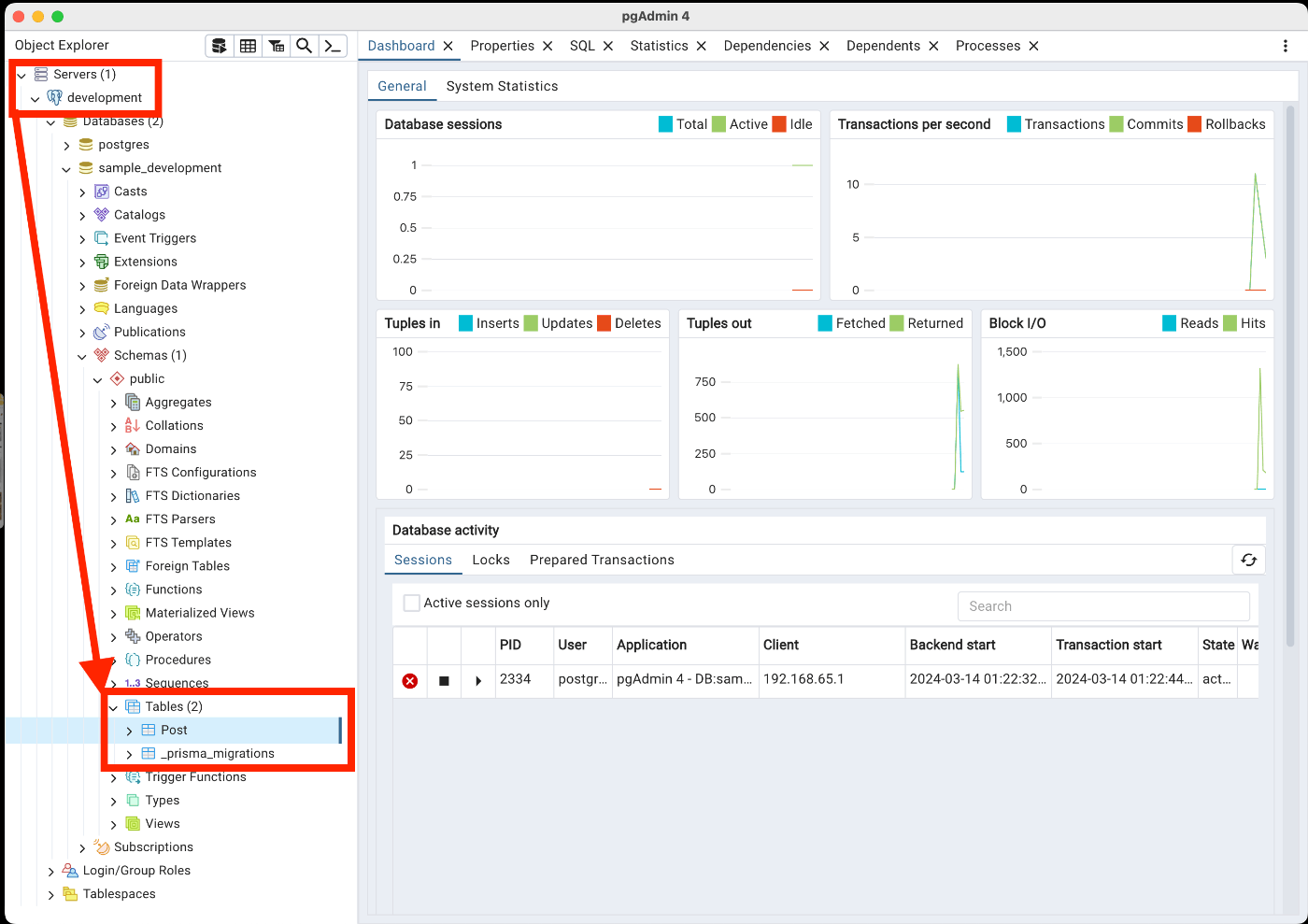Close the Dependents tab
1308x924 pixels.
[933, 46]
